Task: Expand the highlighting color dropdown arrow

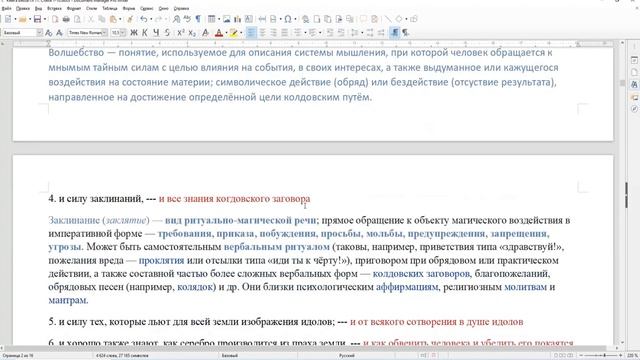Action: (241, 33)
